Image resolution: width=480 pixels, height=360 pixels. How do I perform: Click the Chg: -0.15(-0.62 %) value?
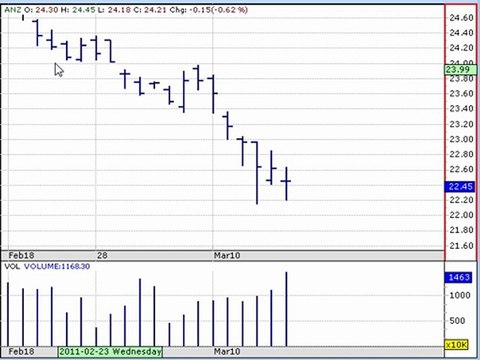[209, 10]
